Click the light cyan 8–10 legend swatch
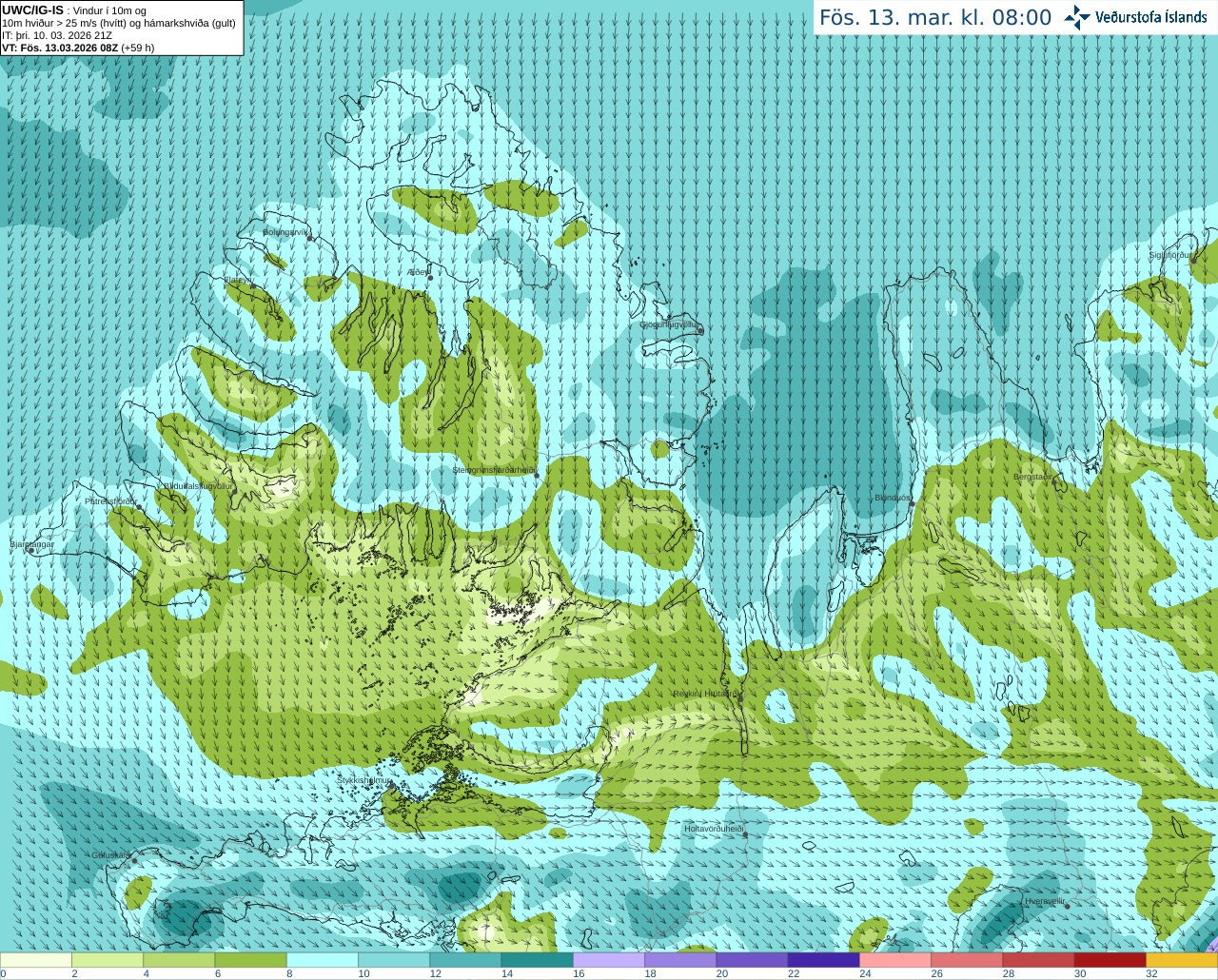1218x980 pixels. (x=323, y=960)
